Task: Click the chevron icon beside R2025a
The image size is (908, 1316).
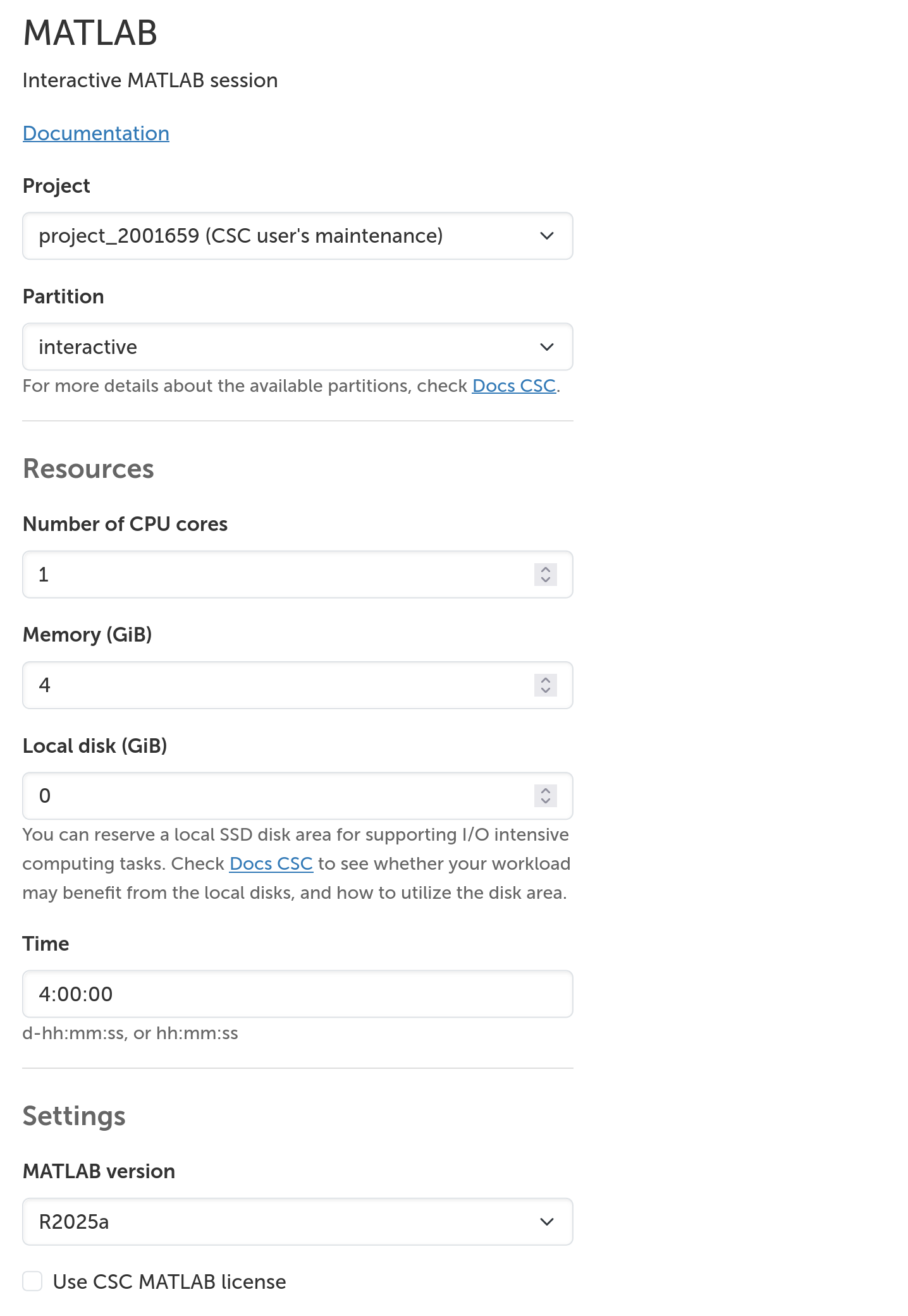Action: 547,1222
